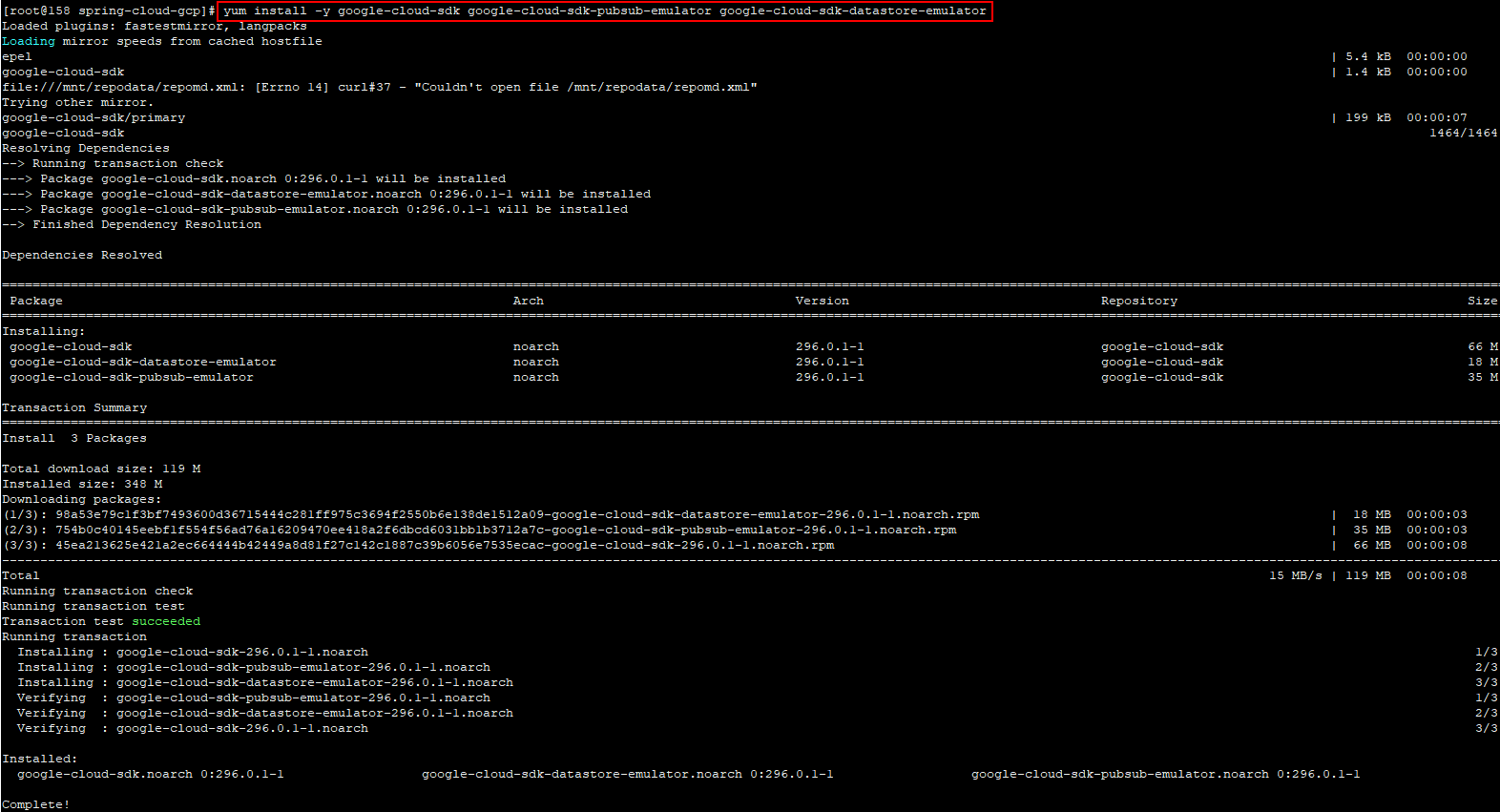Click the 'Running transaction test' line
The width and height of the screenshot is (1500, 812).
click(94, 607)
